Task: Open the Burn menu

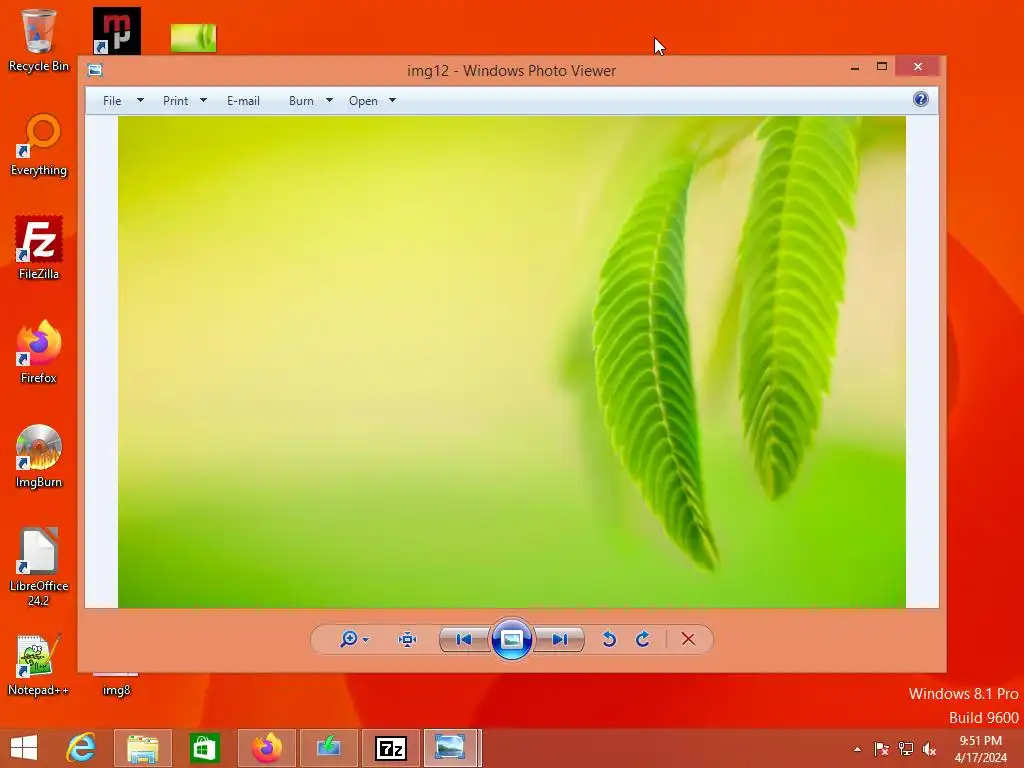Action: coord(301,101)
